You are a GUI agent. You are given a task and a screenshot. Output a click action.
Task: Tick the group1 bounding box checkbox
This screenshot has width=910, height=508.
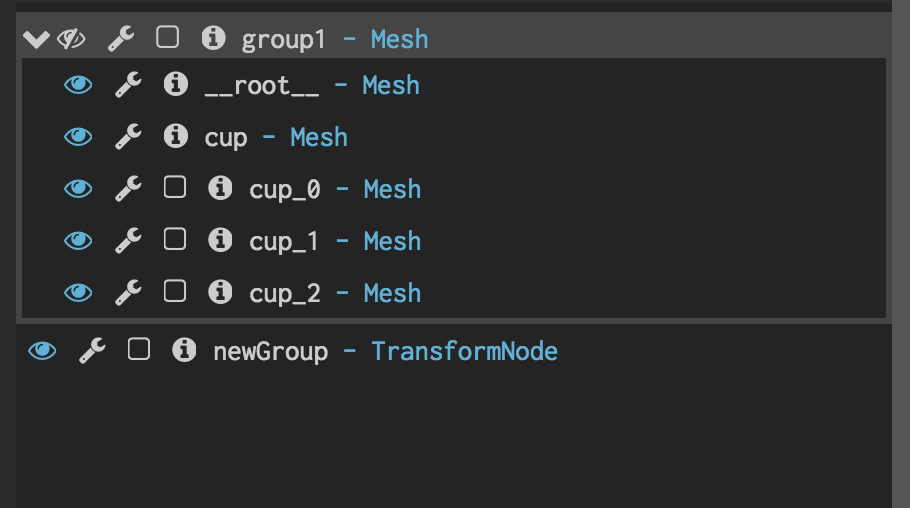[x=167, y=38]
